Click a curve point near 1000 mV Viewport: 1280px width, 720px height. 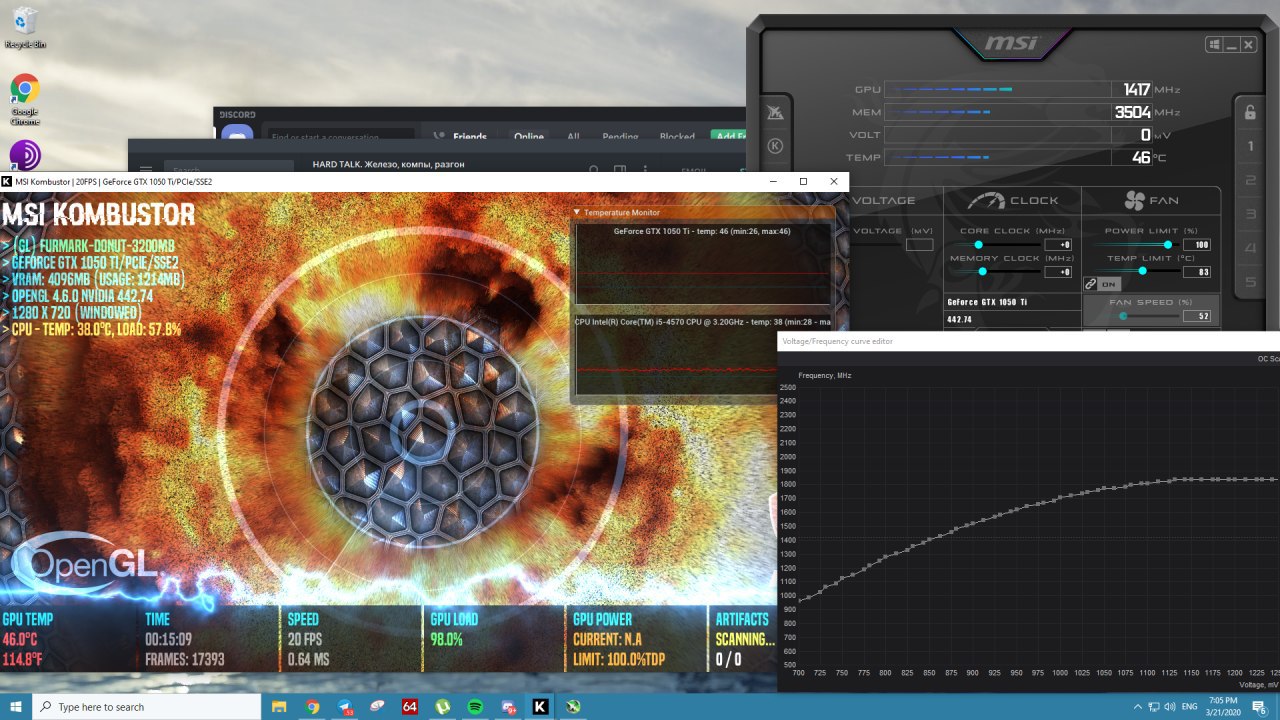[1060, 497]
